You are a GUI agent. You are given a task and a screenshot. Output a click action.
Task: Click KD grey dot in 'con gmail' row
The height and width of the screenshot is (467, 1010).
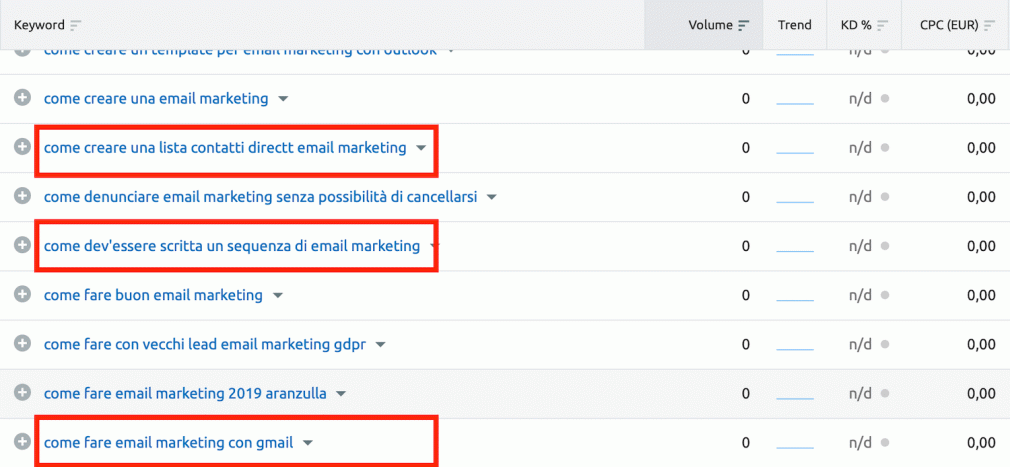885,443
